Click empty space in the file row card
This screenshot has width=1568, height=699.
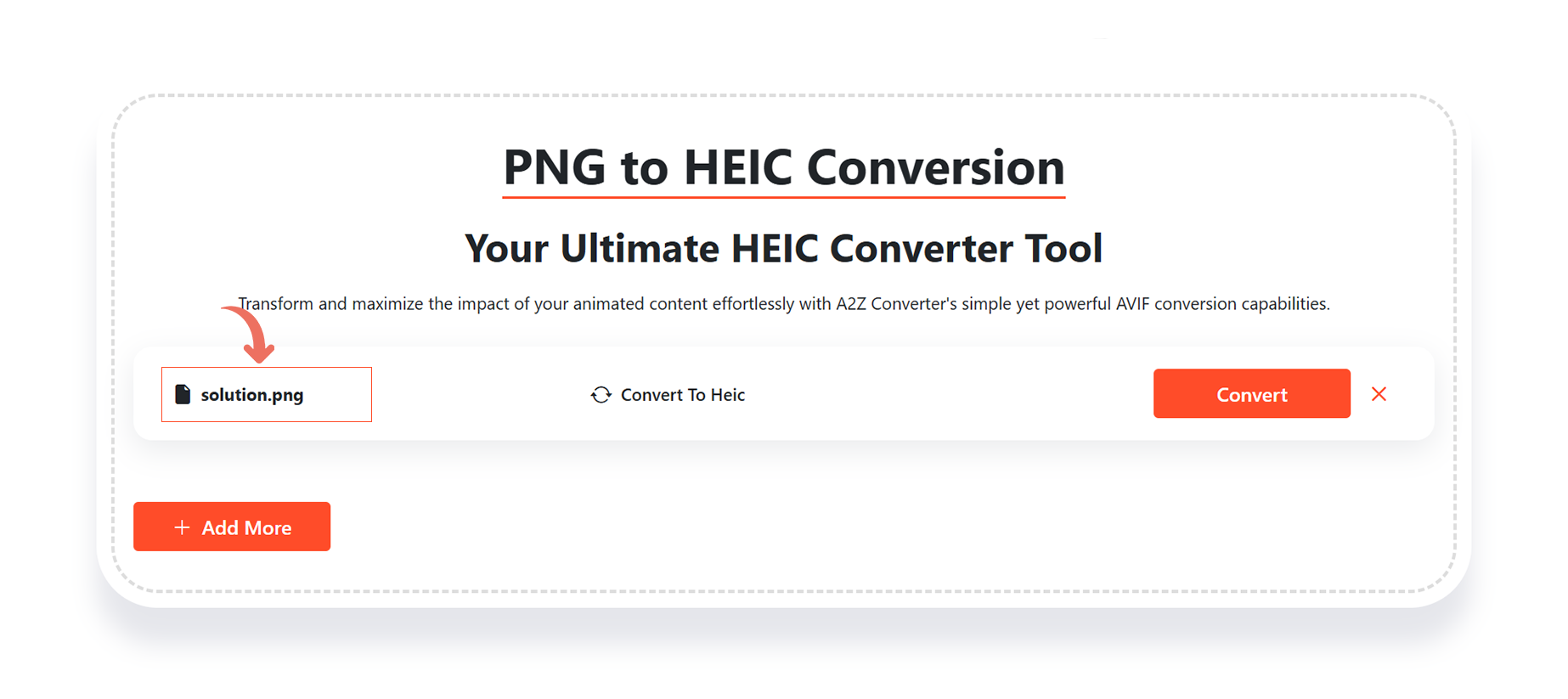[934, 394]
